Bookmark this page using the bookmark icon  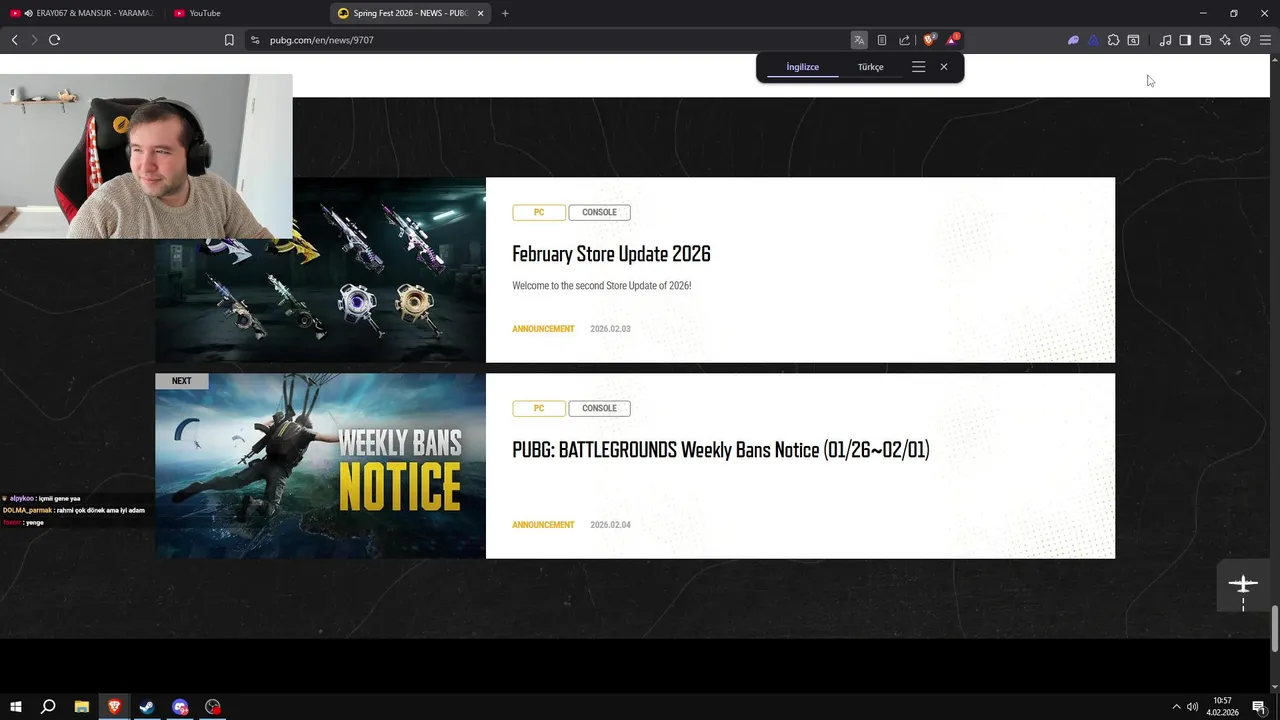[x=229, y=40]
